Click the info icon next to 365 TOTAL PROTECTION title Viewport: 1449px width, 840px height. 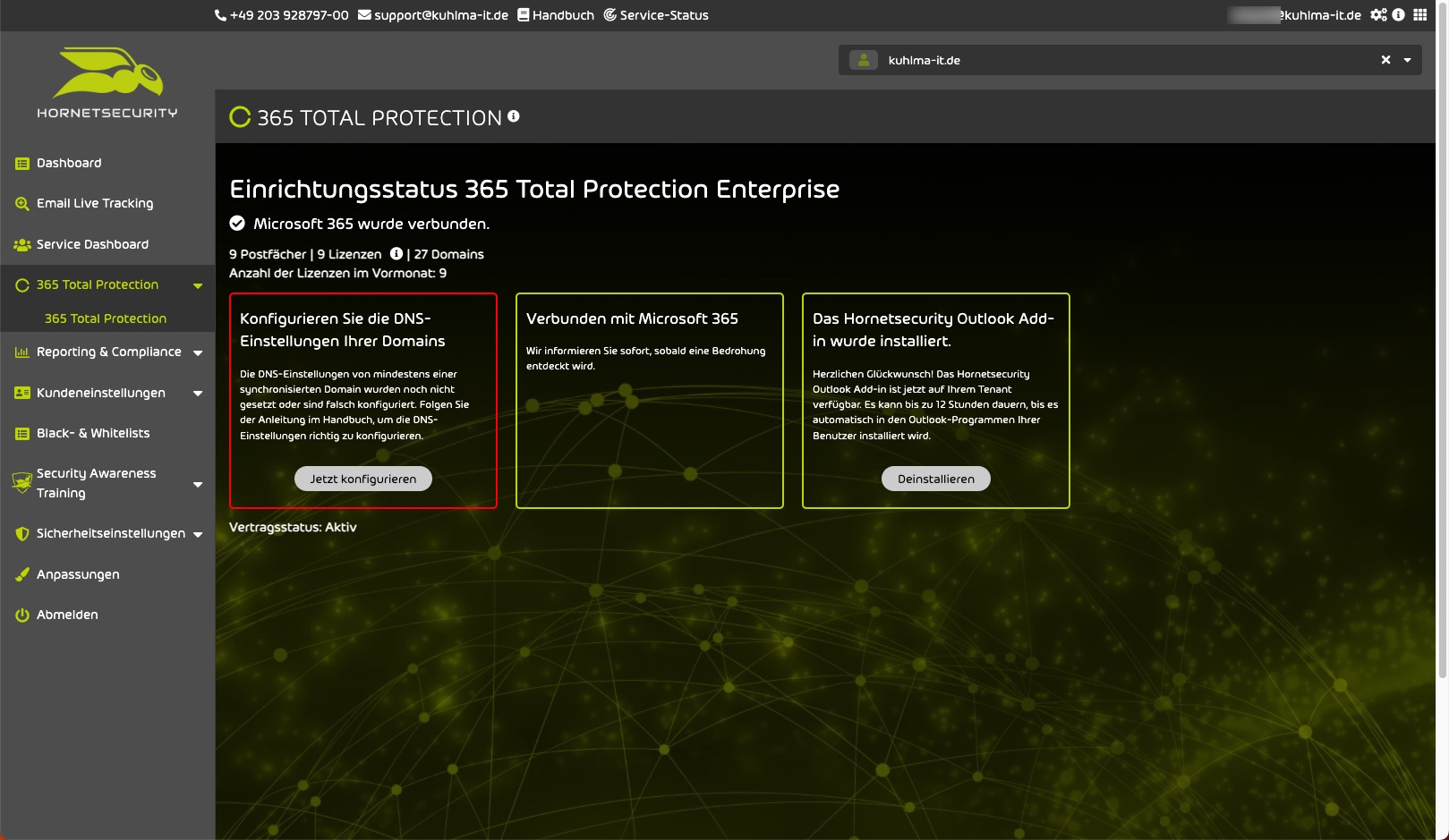click(514, 116)
